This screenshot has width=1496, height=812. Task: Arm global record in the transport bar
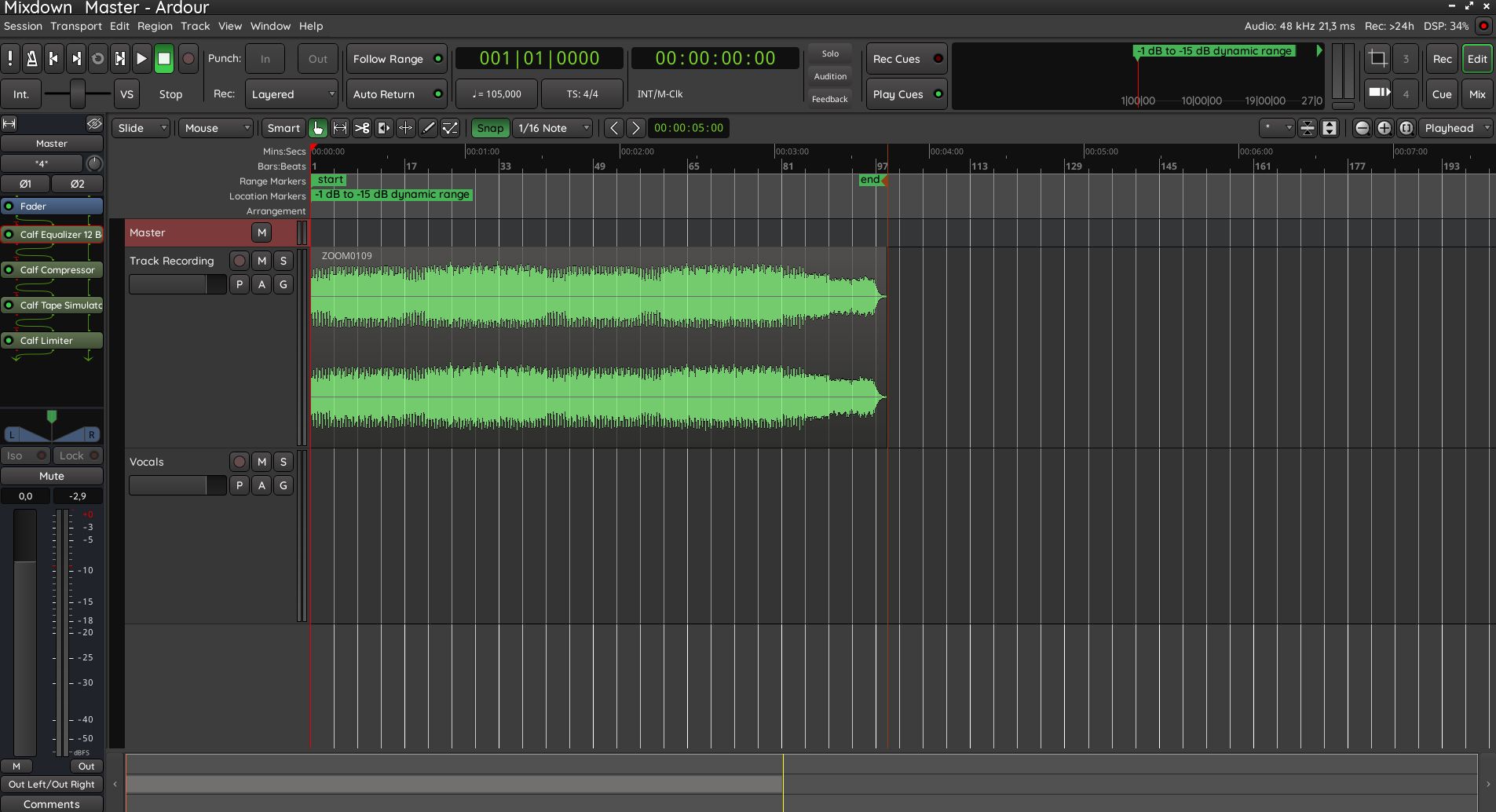pos(188,59)
